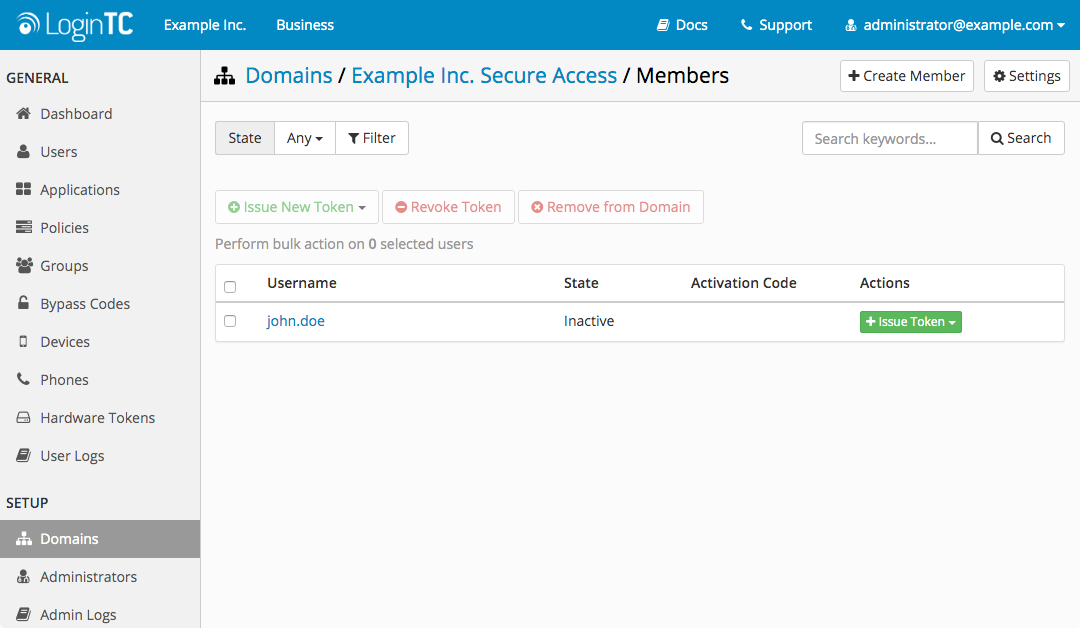Viewport: 1080px width, 628px height.
Task: Check the john.doe row checkbox
Action: 230,321
